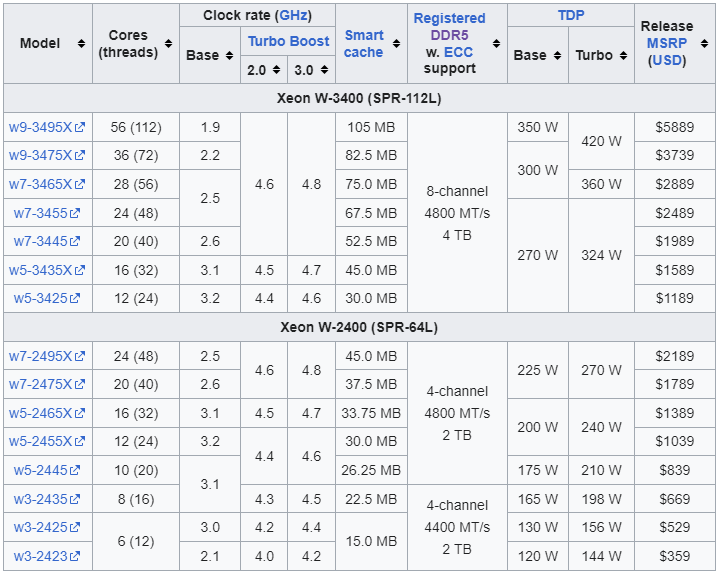
Task: Open the Turbo Boost header link
Action: [x=289, y=41]
